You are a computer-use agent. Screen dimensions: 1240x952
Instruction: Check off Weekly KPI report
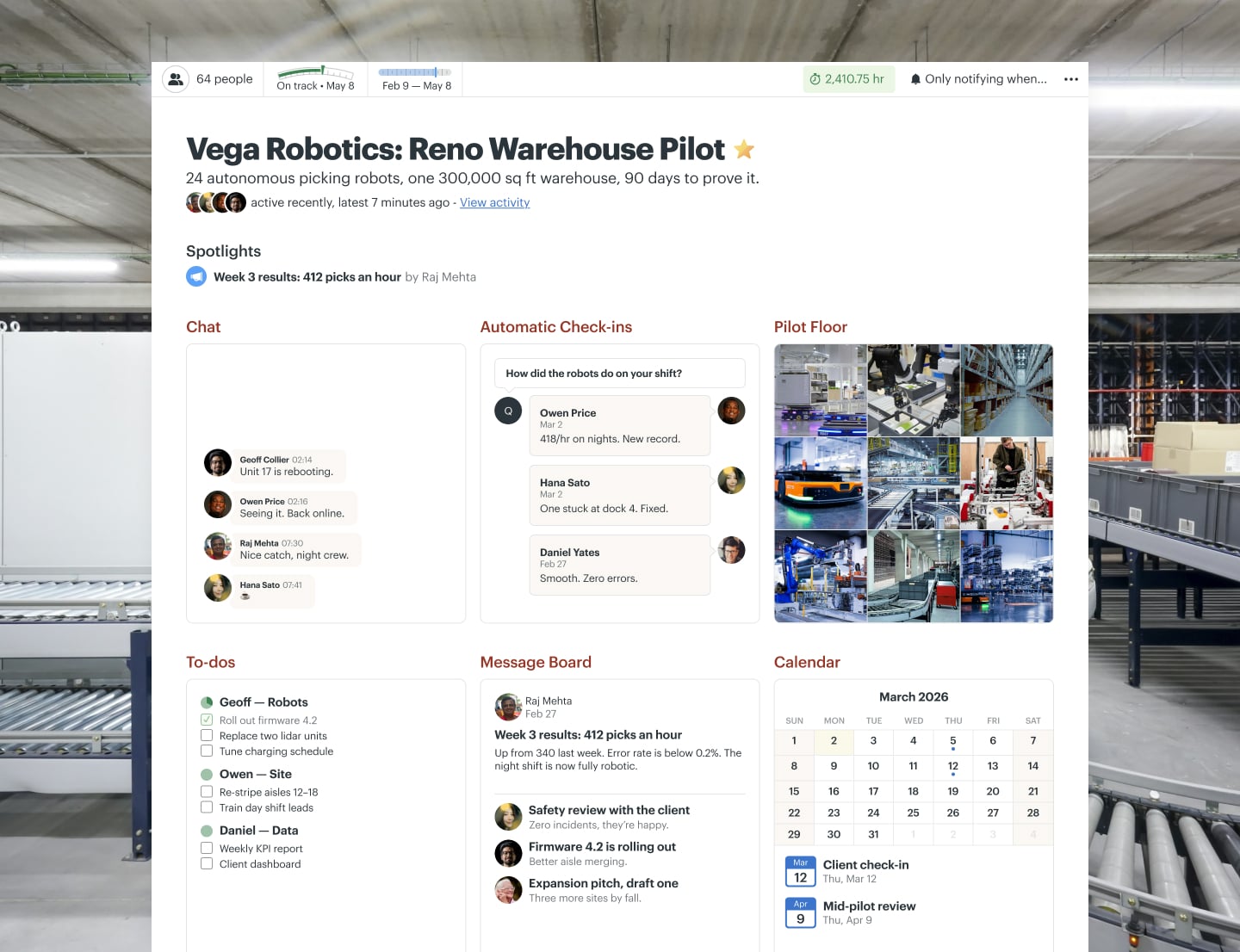coord(207,848)
